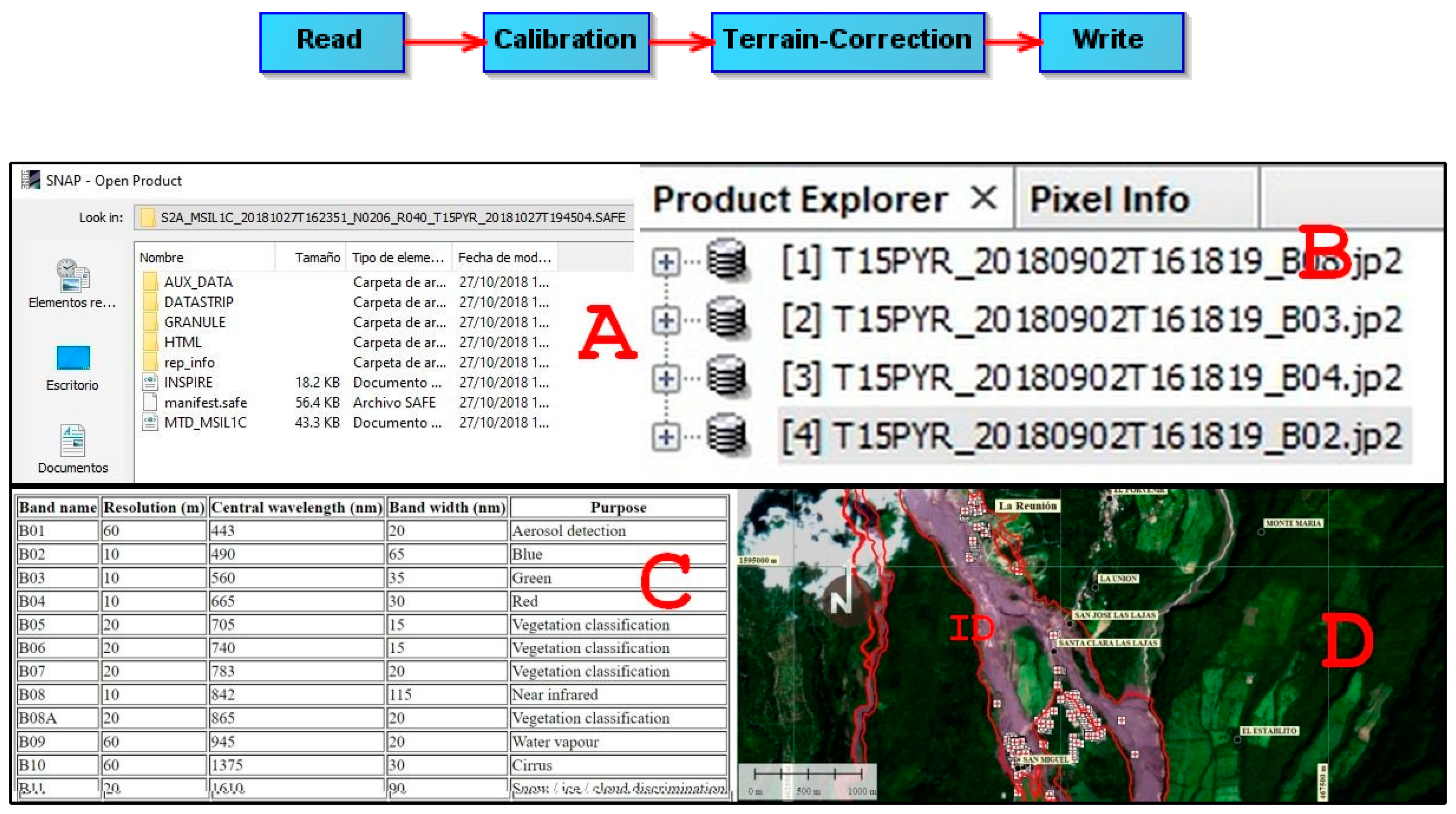
Task: Click the Near infrared purpose cell
Action: point(618,694)
